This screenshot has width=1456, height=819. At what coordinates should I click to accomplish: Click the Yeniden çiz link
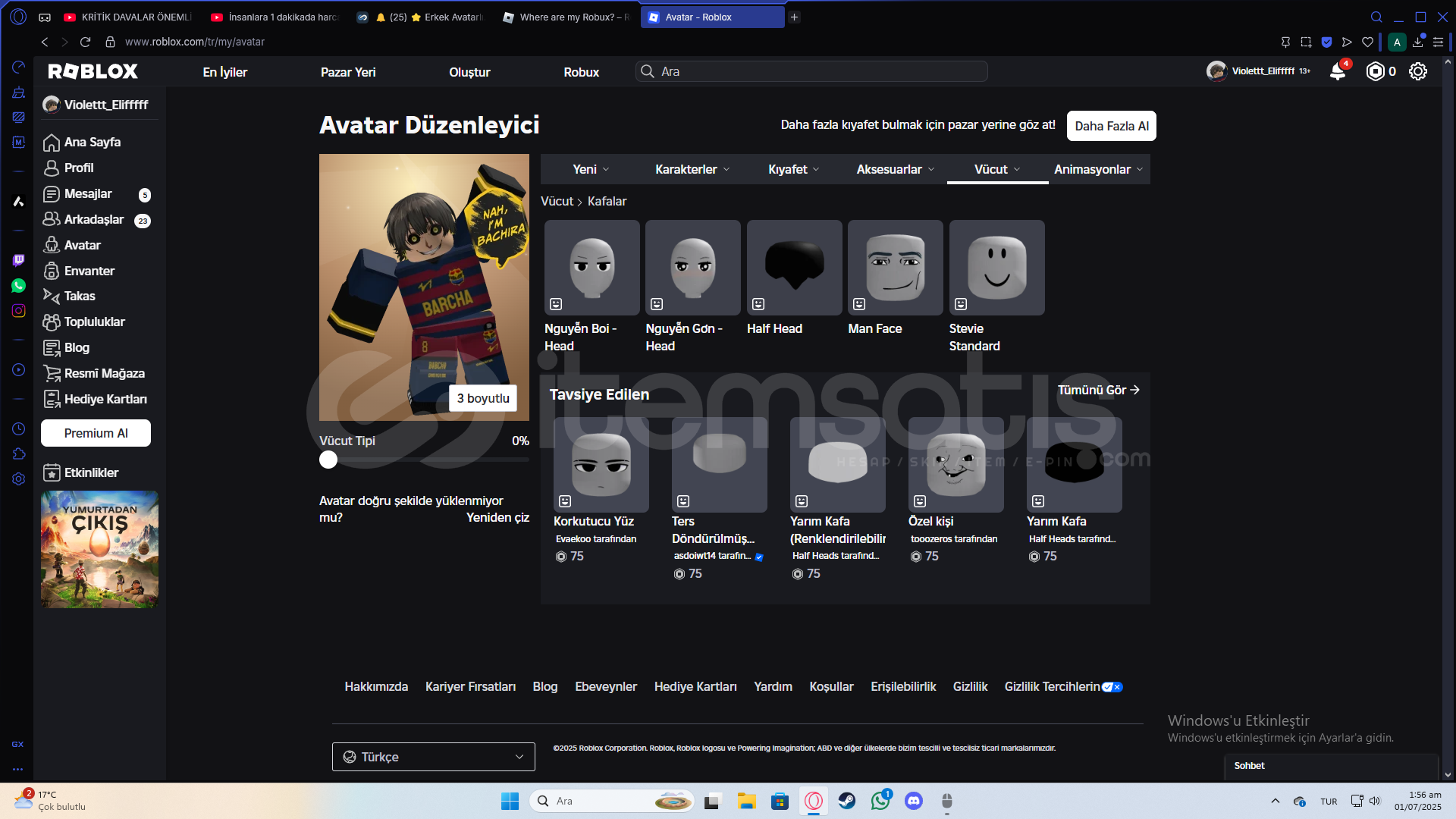pos(497,517)
